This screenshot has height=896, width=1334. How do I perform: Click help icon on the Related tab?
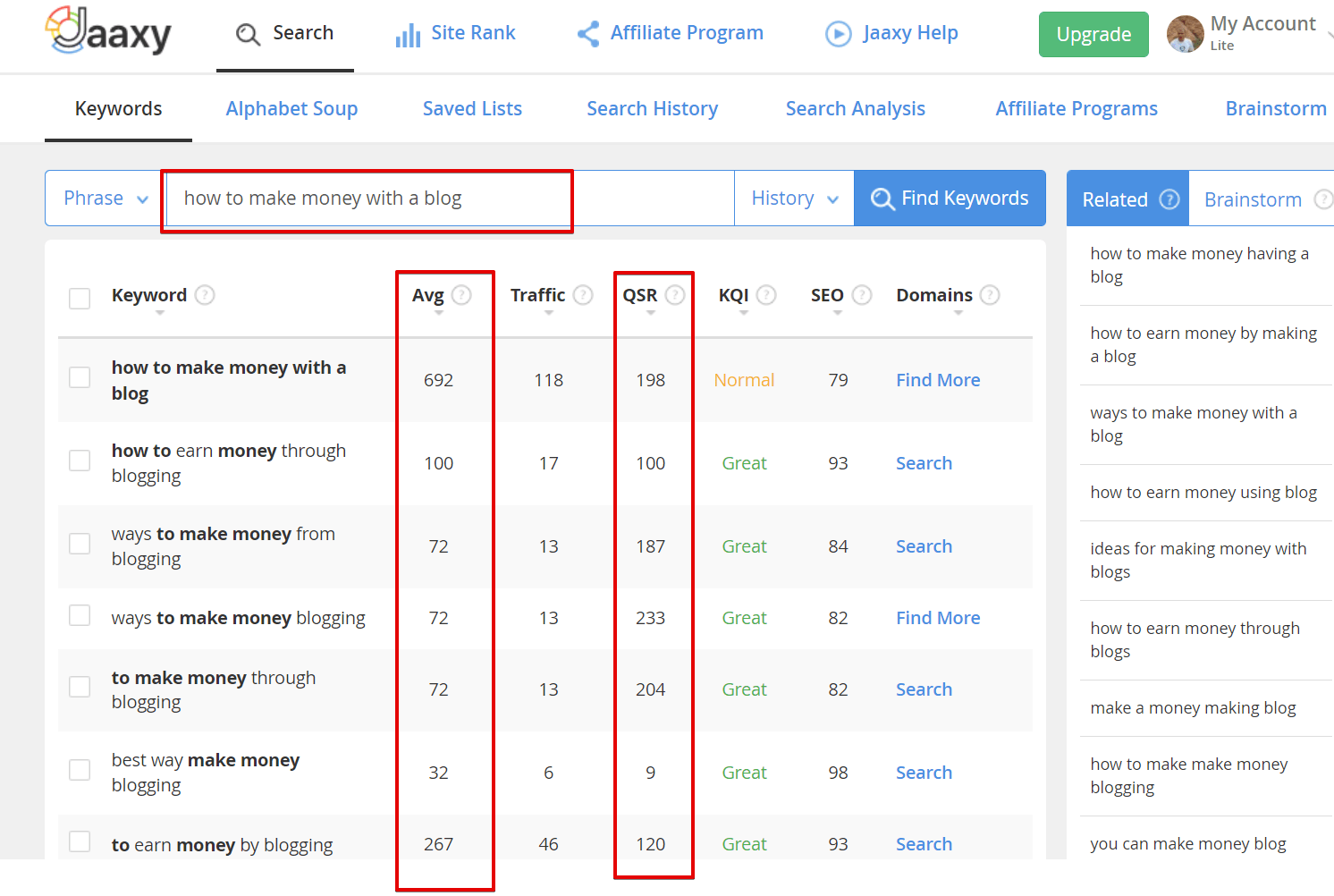pyautogui.click(x=1169, y=199)
